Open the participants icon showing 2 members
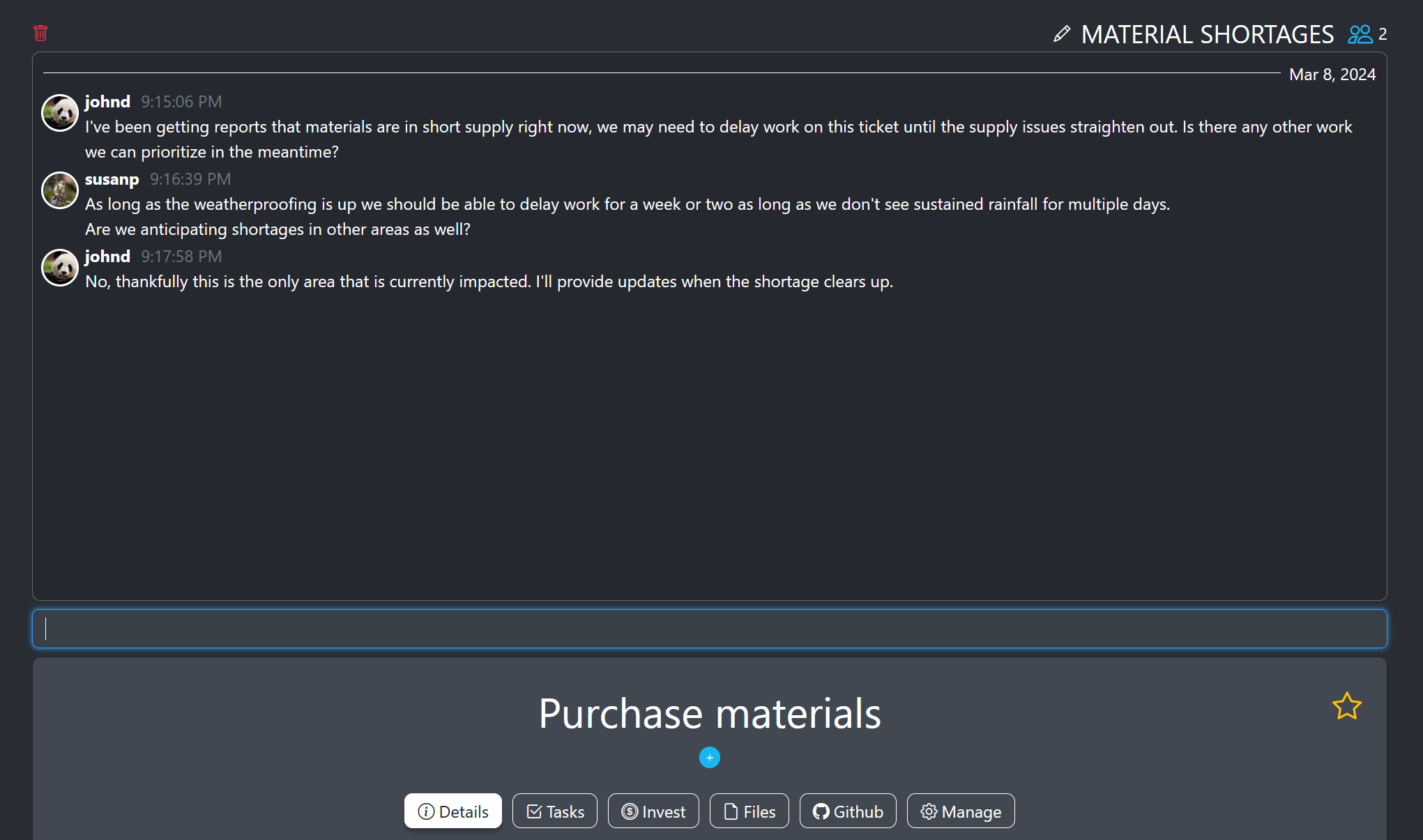This screenshot has width=1423, height=840. click(1359, 33)
